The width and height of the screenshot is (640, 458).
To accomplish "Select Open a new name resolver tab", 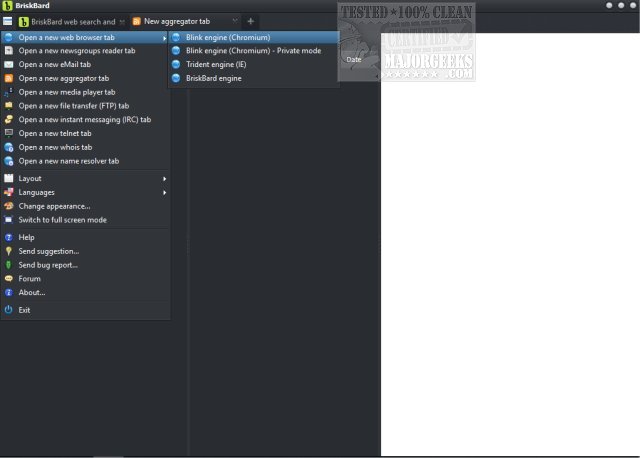I will pyautogui.click(x=85, y=161).
